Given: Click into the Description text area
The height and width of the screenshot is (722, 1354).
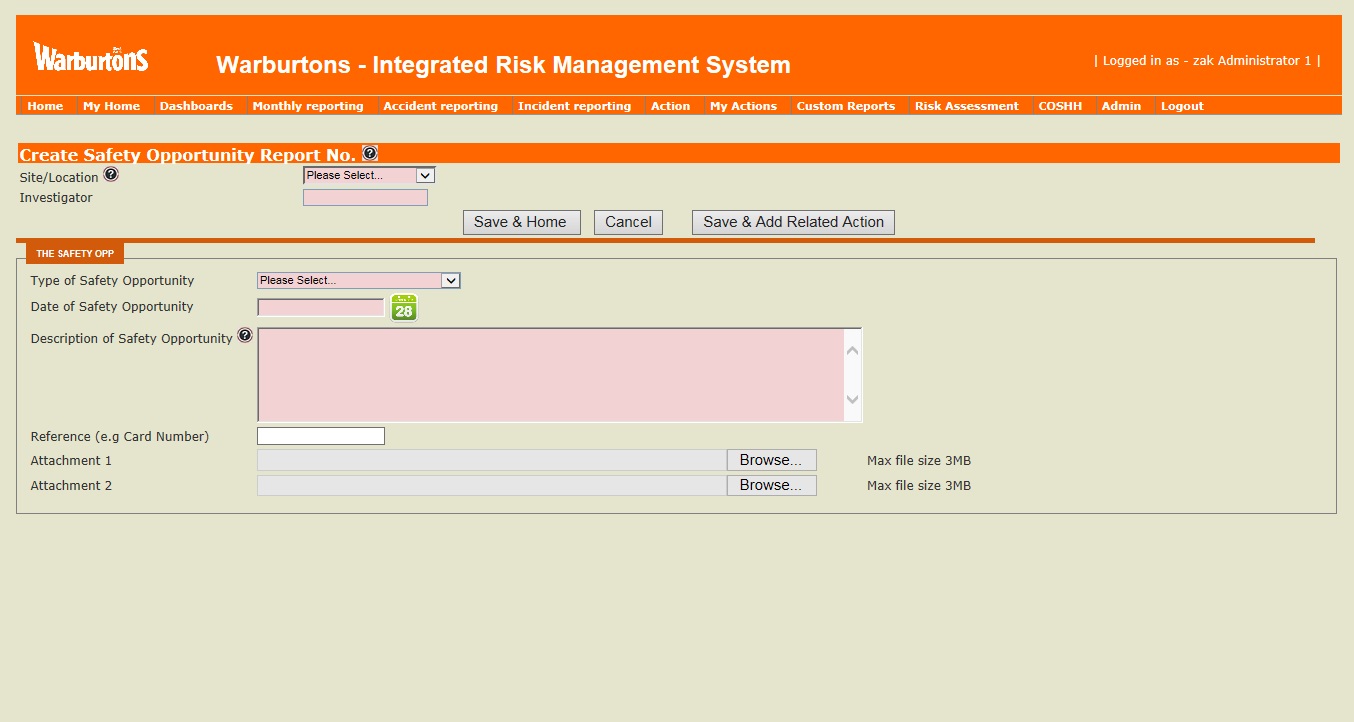Looking at the screenshot, I should (550, 375).
